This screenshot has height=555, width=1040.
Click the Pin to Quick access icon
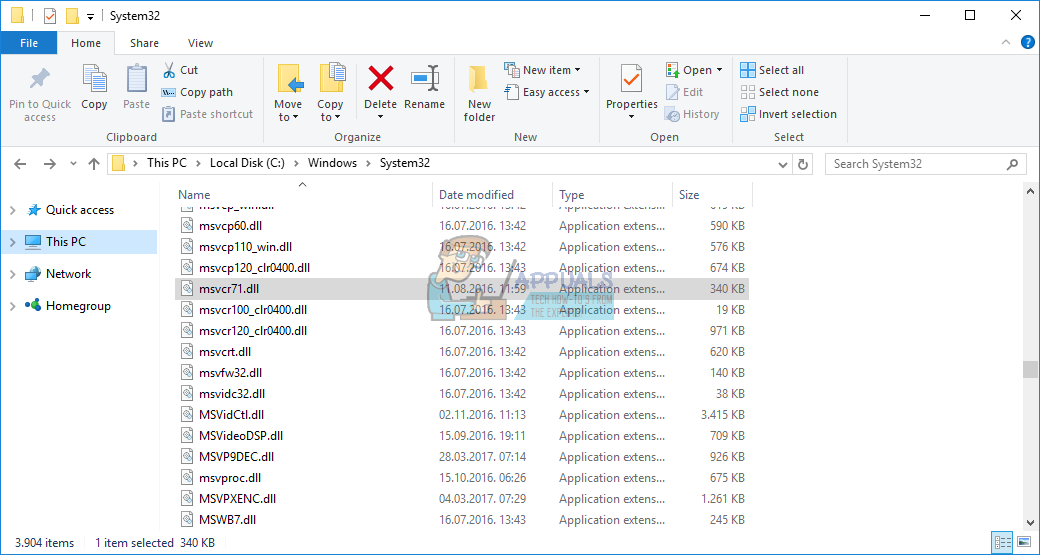point(39,80)
